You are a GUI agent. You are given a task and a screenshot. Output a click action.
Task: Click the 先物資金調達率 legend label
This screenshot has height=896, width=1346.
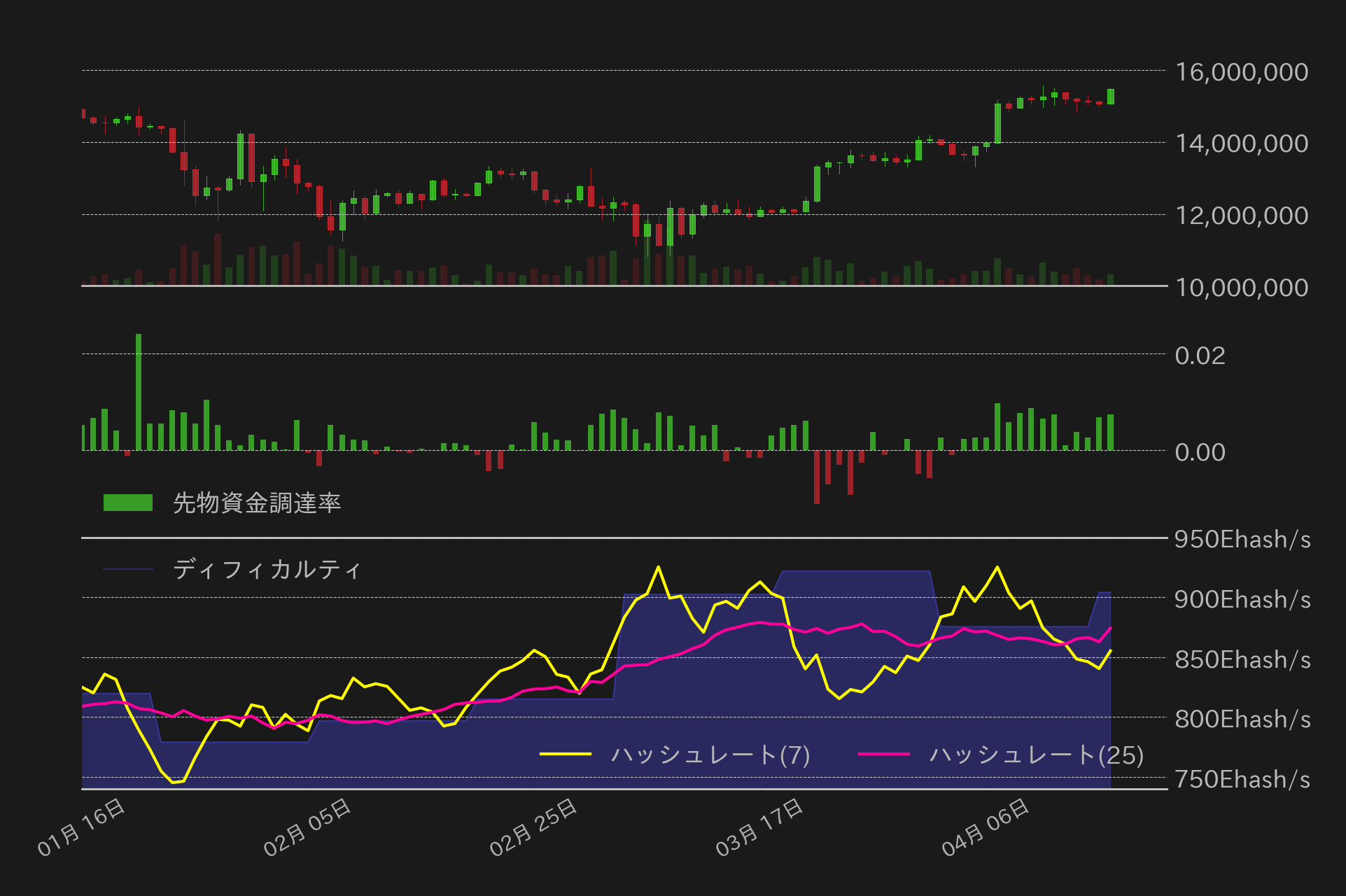(257, 503)
